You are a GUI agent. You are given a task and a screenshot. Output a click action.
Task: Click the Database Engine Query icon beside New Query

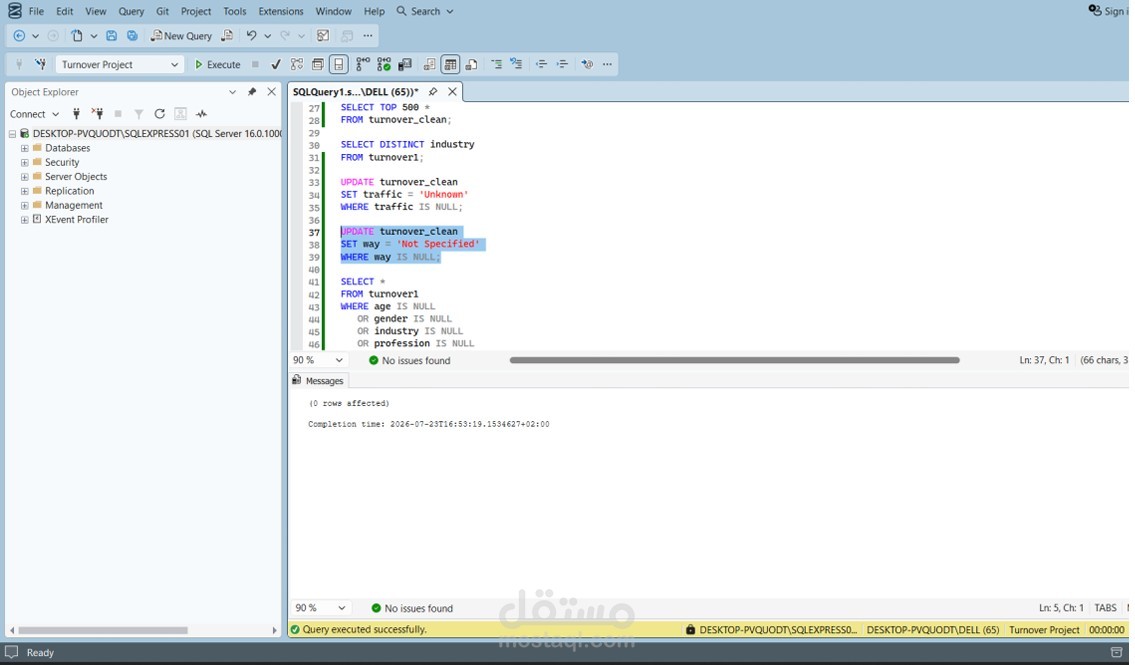tap(227, 35)
